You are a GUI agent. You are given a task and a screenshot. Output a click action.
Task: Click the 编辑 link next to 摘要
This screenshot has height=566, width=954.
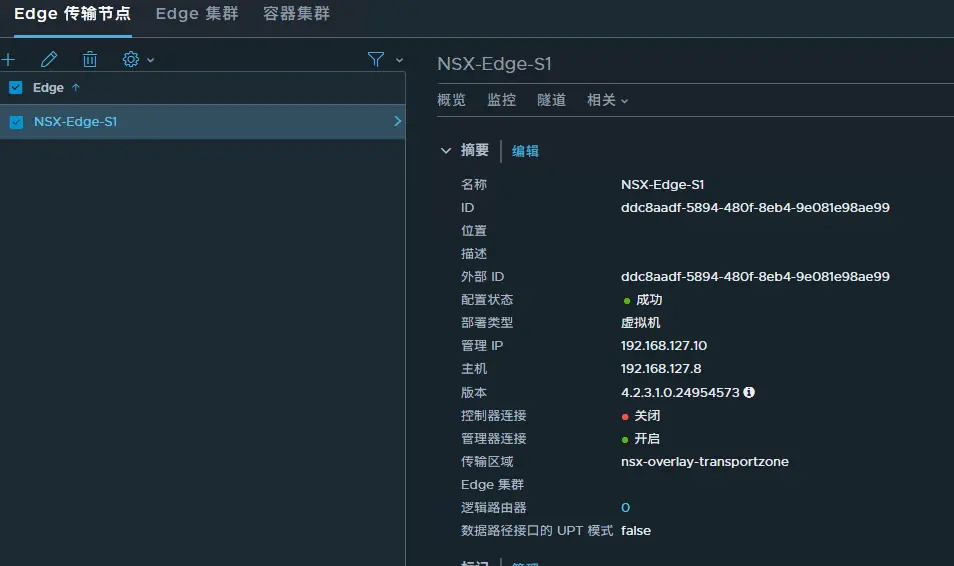pyautogui.click(x=525, y=151)
